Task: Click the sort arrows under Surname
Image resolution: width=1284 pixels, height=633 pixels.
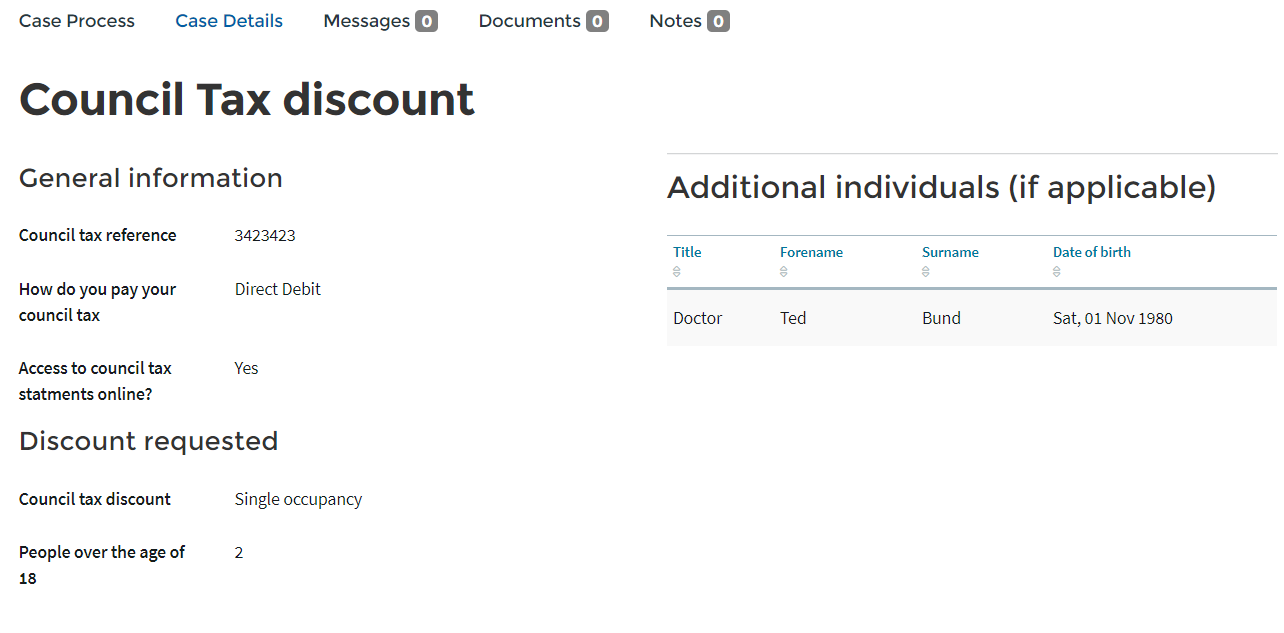Action: [x=926, y=272]
